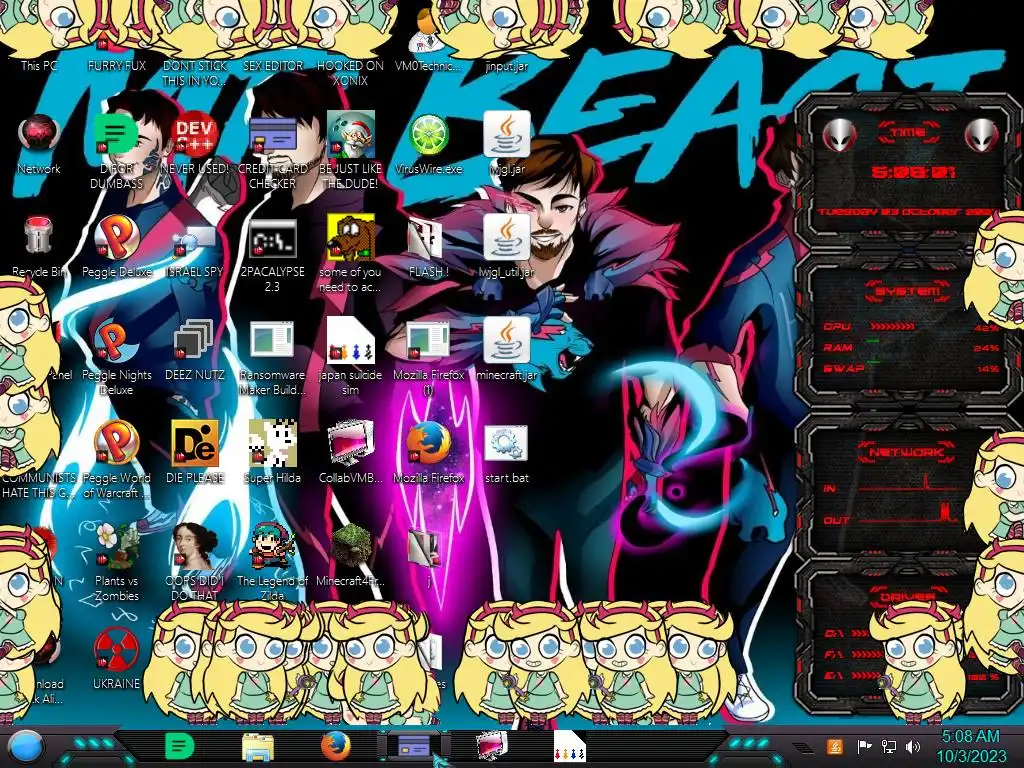Open the DIE PLEASE icon
Screen dimensions: 1024x768
pyautogui.click(x=195, y=452)
